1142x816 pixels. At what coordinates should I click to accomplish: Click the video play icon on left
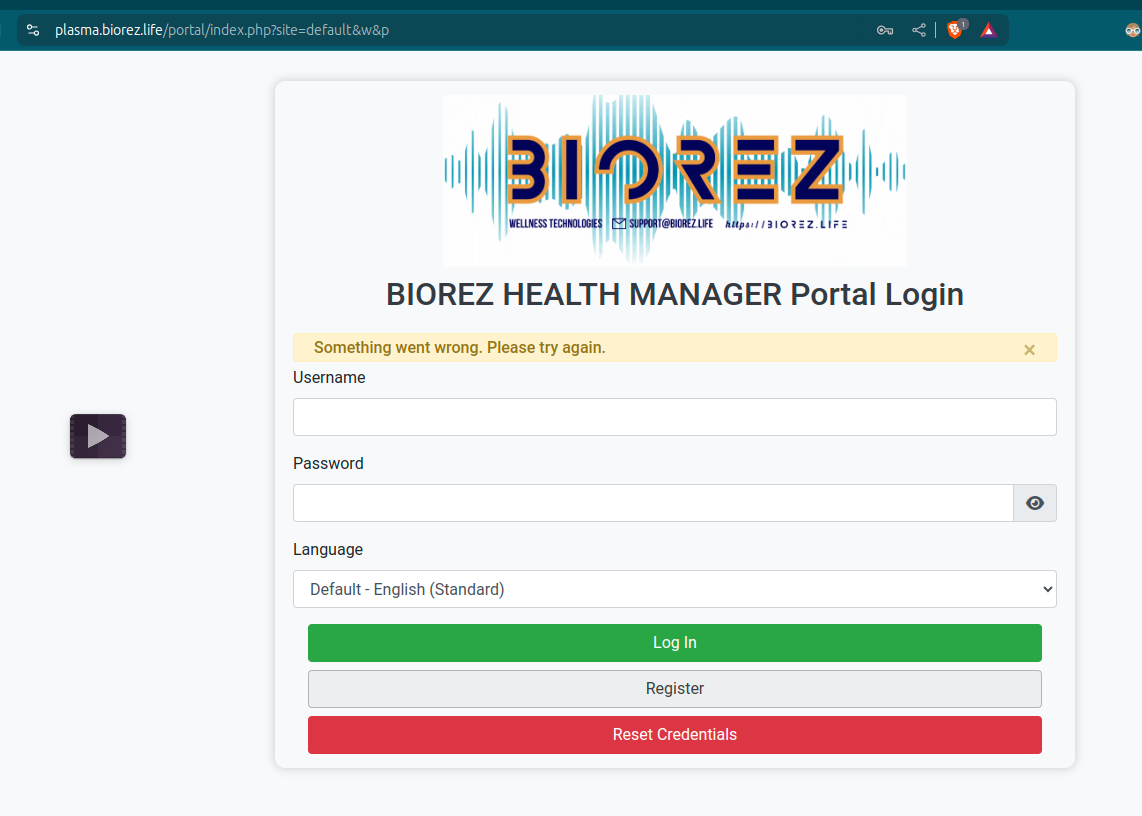(98, 436)
